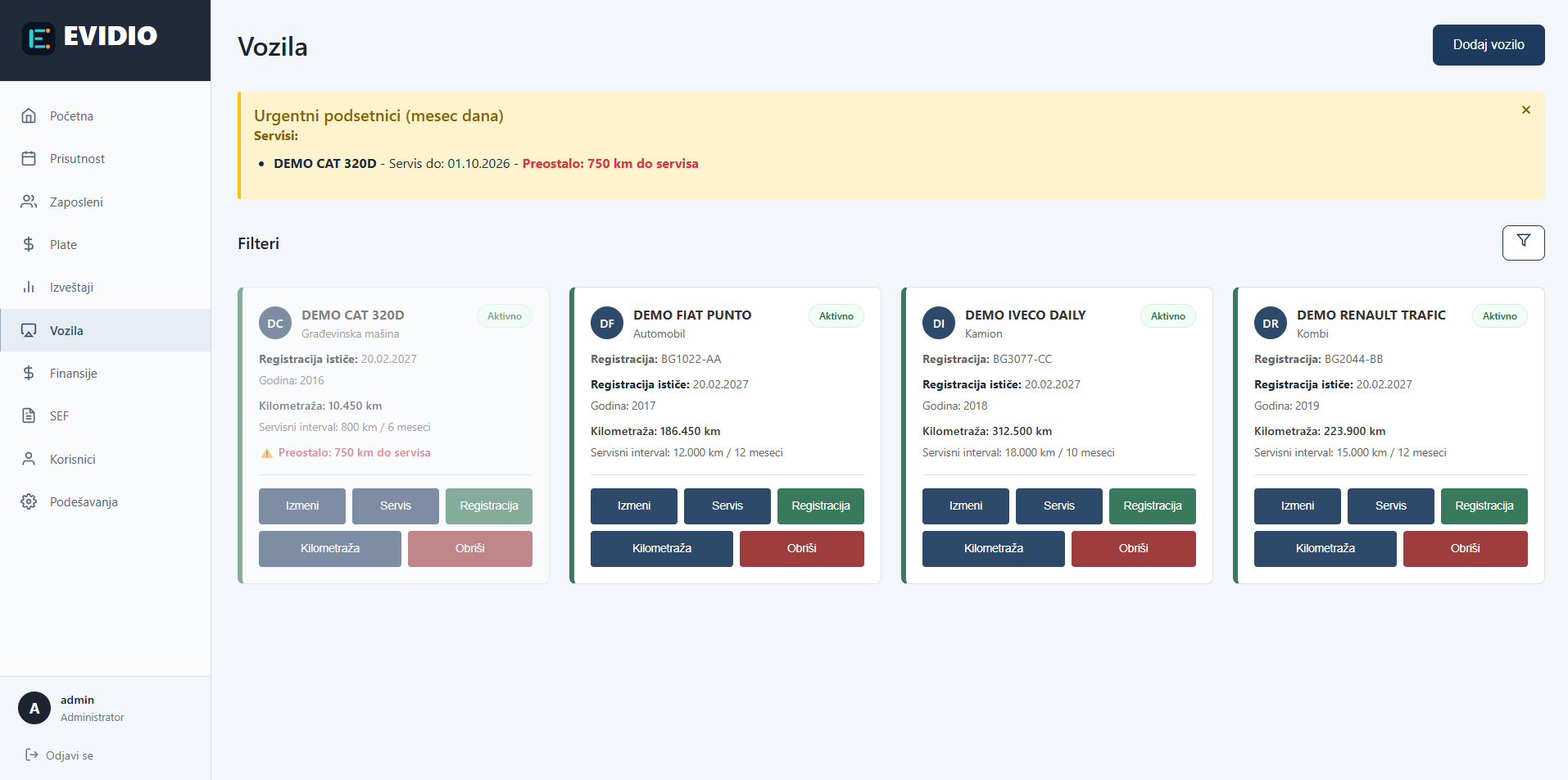Open Početna from the sidebar
The image size is (1568, 780).
tap(71, 116)
